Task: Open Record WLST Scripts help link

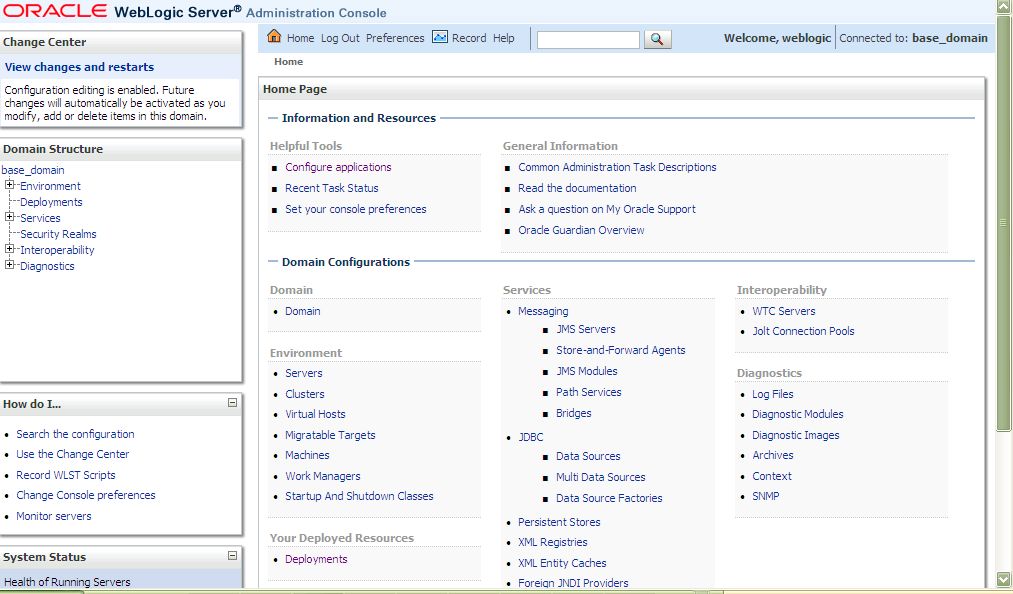Action: (x=66, y=475)
